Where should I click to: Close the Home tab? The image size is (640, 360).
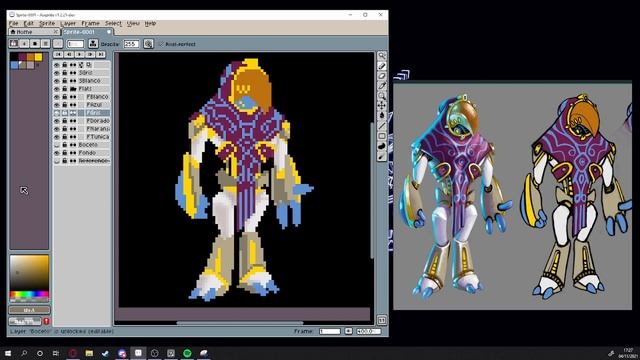coord(56,31)
